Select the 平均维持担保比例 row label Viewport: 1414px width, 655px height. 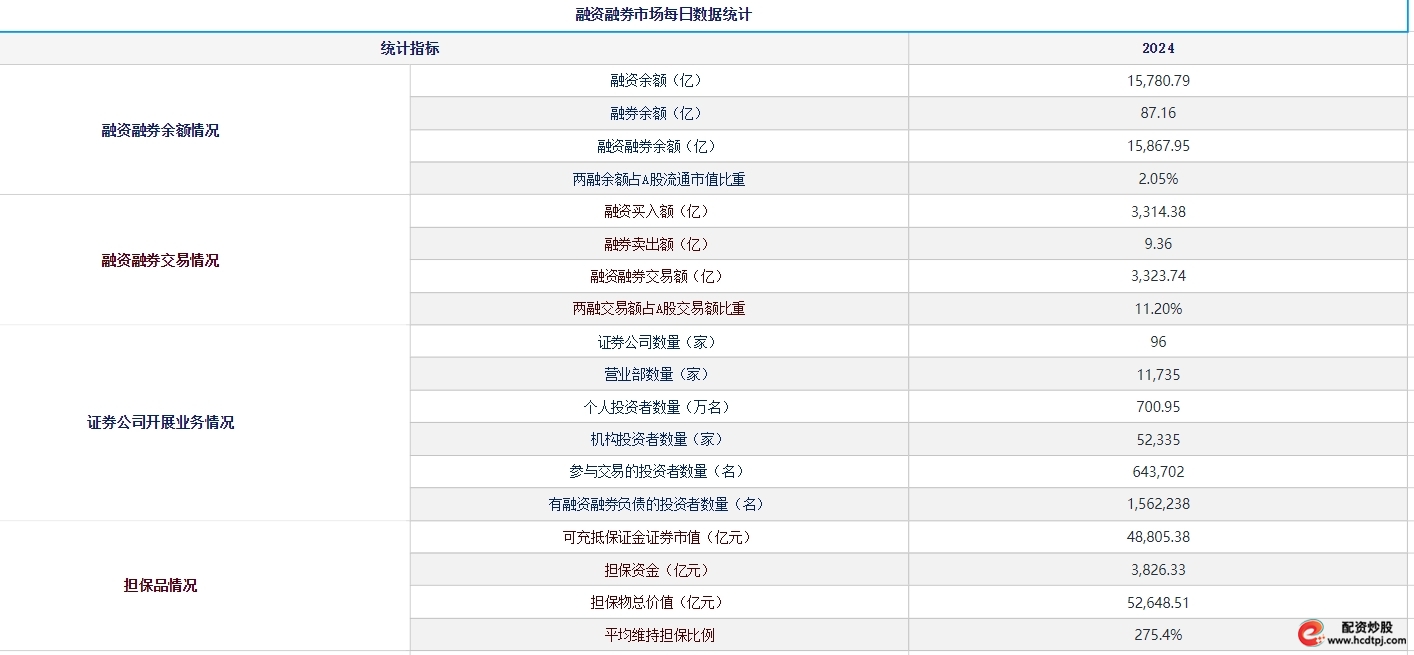(x=659, y=635)
